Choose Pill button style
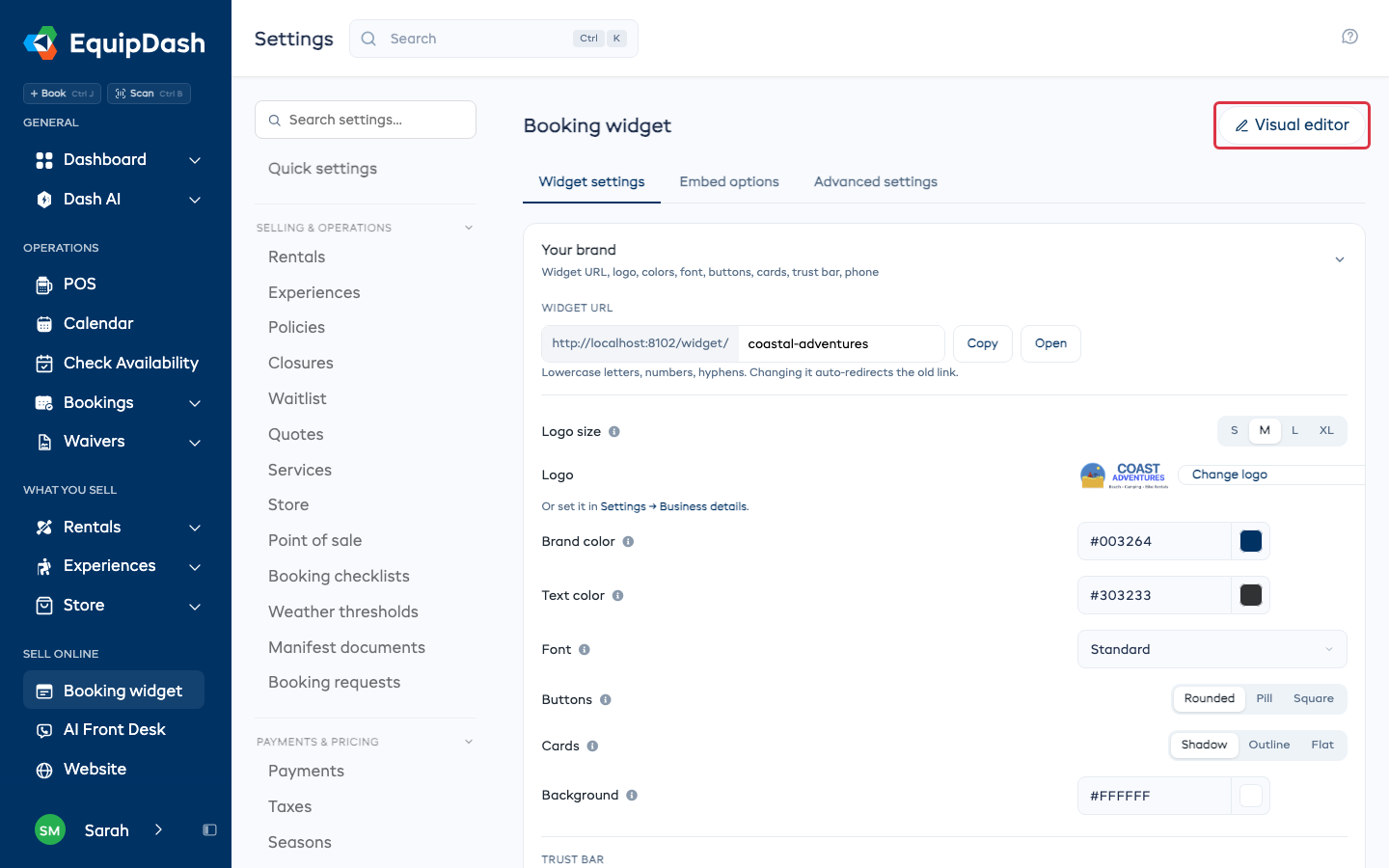The image size is (1389, 868). pos(1265,698)
